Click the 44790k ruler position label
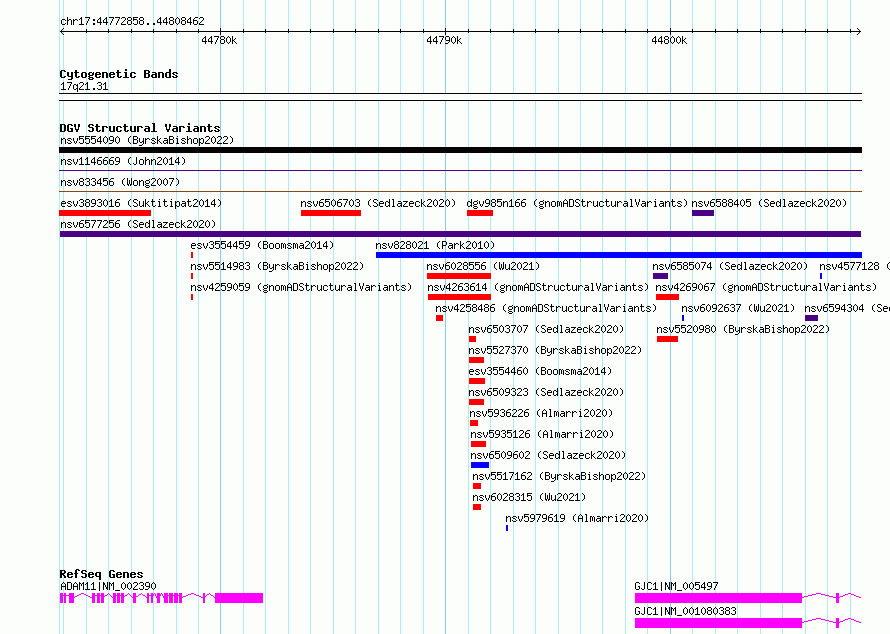This screenshot has width=890, height=634. point(444,40)
